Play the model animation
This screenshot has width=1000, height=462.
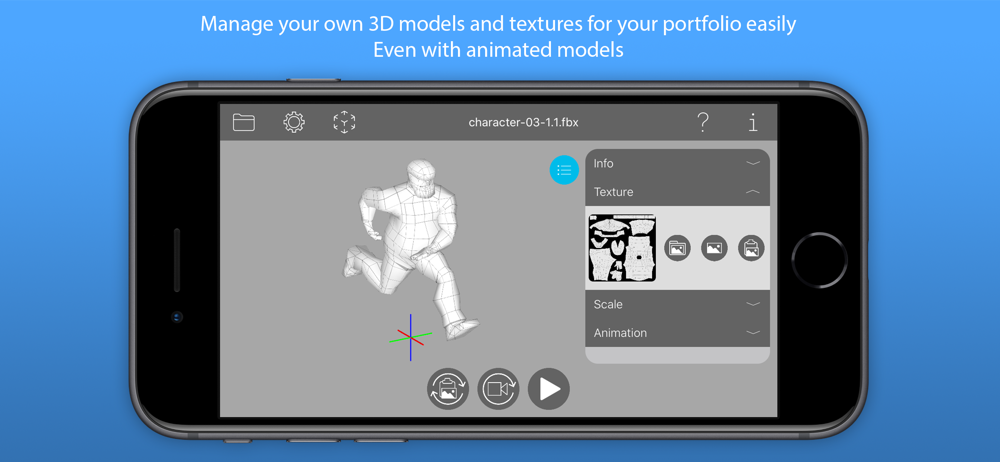coord(548,389)
